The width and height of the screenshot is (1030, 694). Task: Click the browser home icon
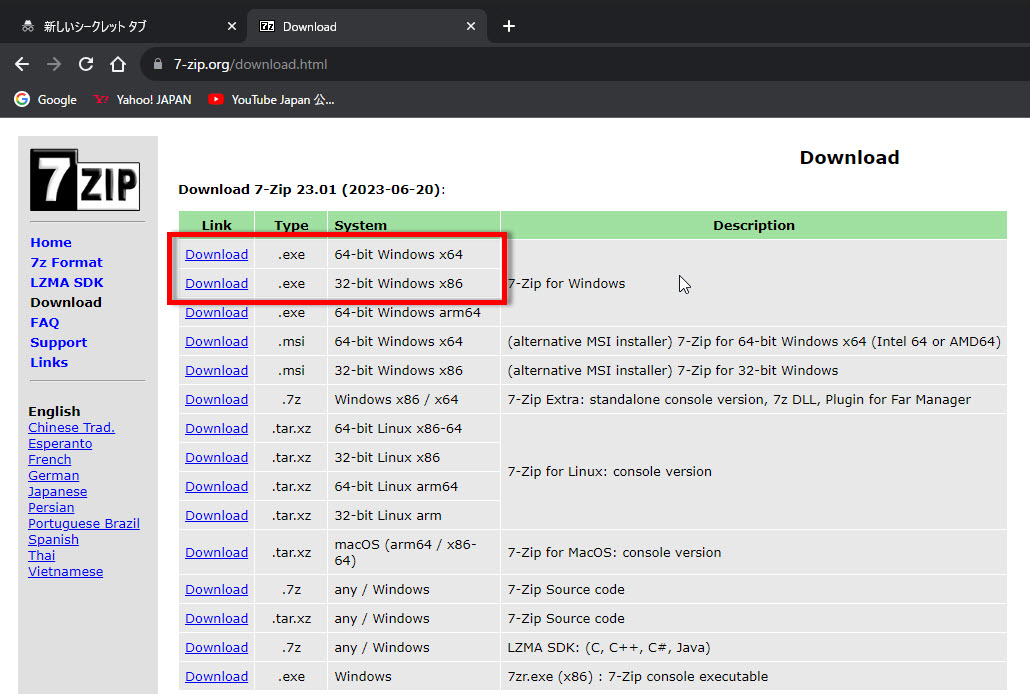coord(118,64)
